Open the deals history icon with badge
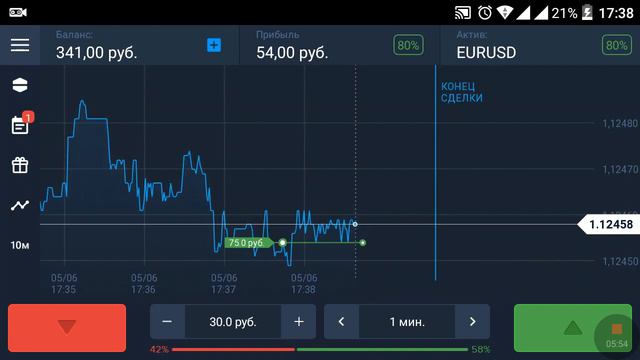The image size is (640, 360). pyautogui.click(x=21, y=123)
